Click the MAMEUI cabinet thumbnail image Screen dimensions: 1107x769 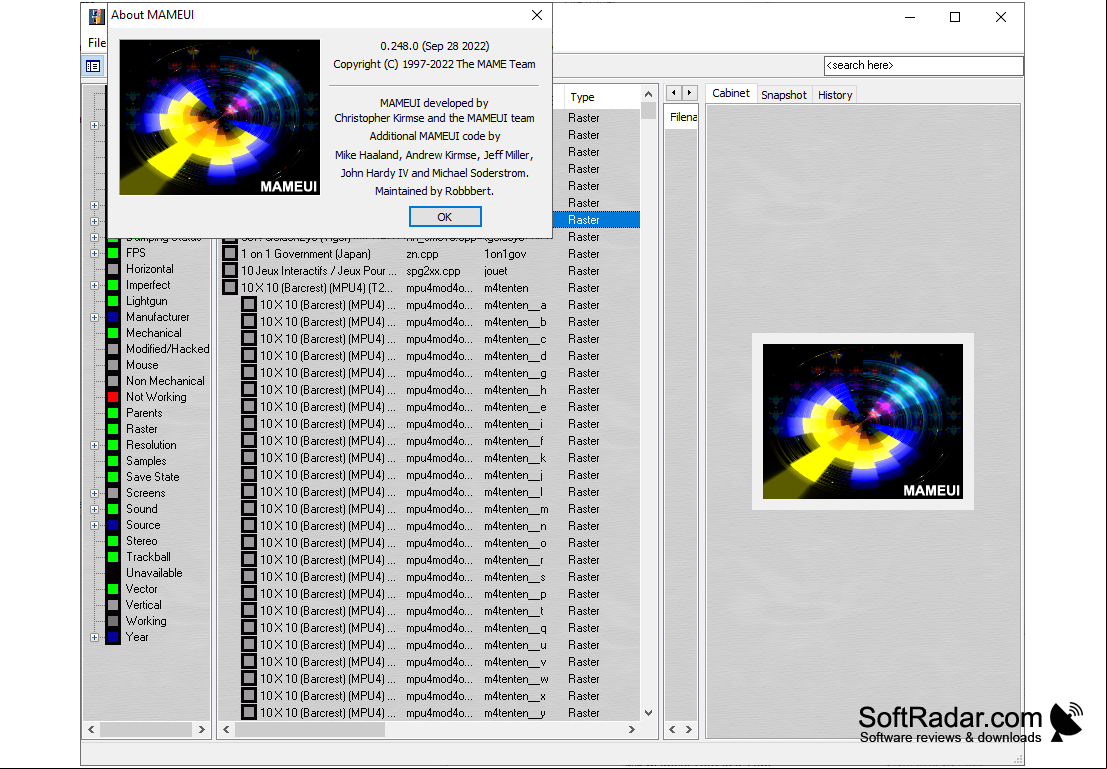(x=863, y=422)
